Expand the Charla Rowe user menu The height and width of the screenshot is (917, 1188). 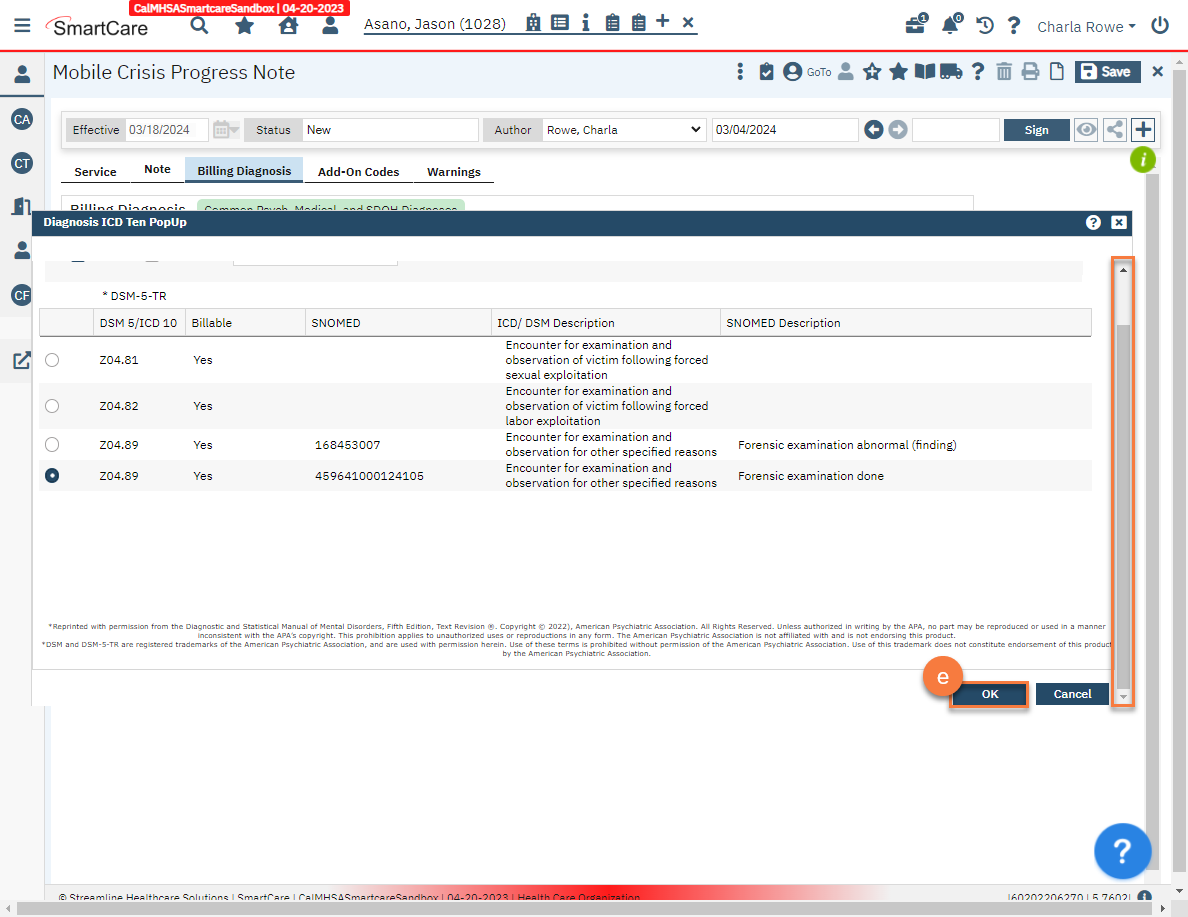(x=1086, y=27)
